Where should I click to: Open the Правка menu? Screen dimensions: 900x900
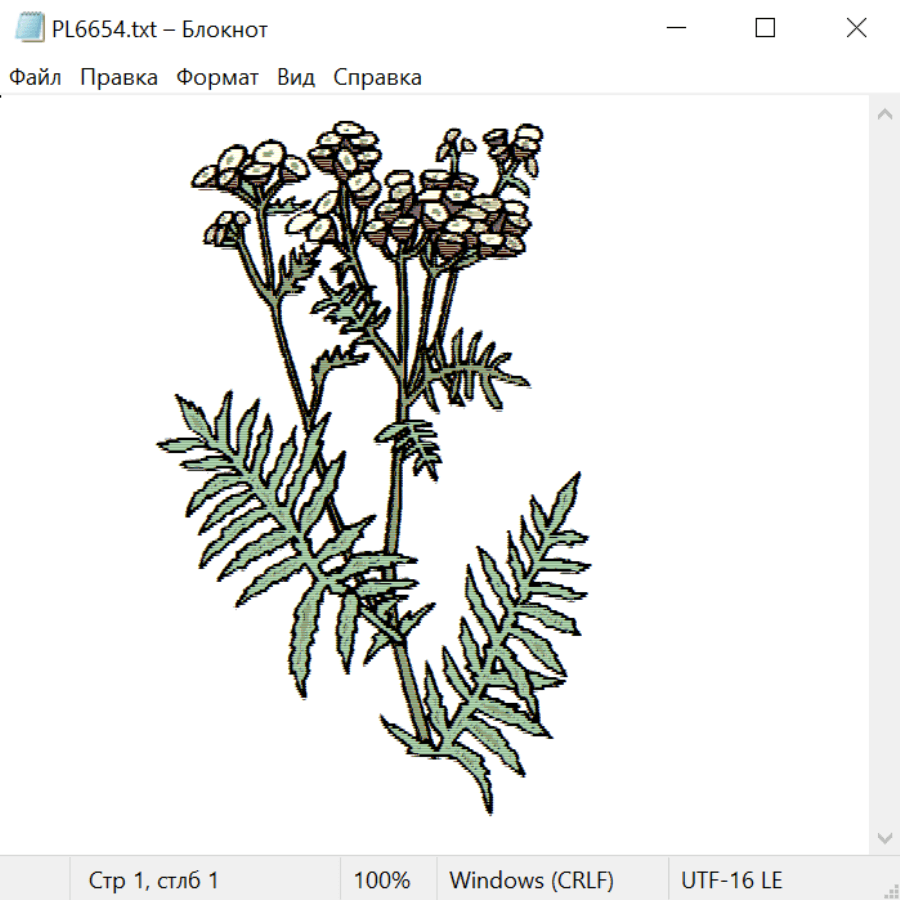(119, 77)
